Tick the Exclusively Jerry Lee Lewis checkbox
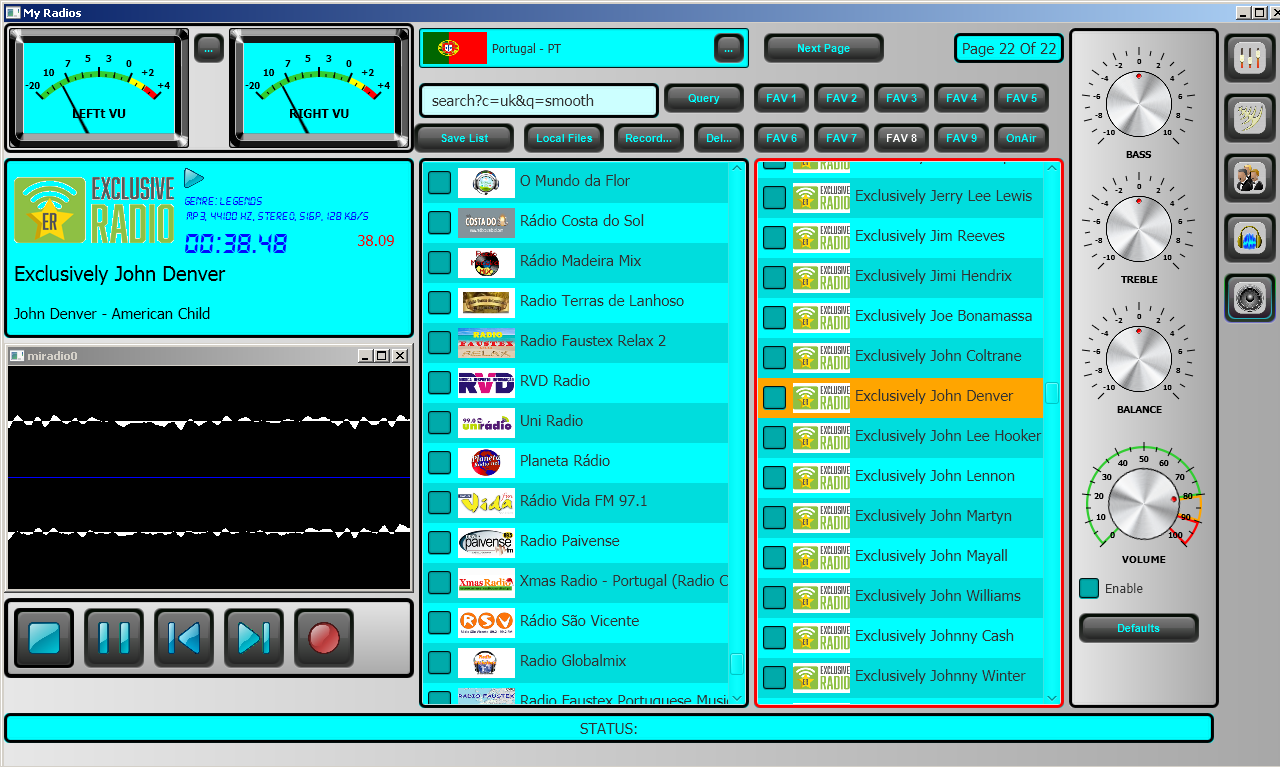 774,197
